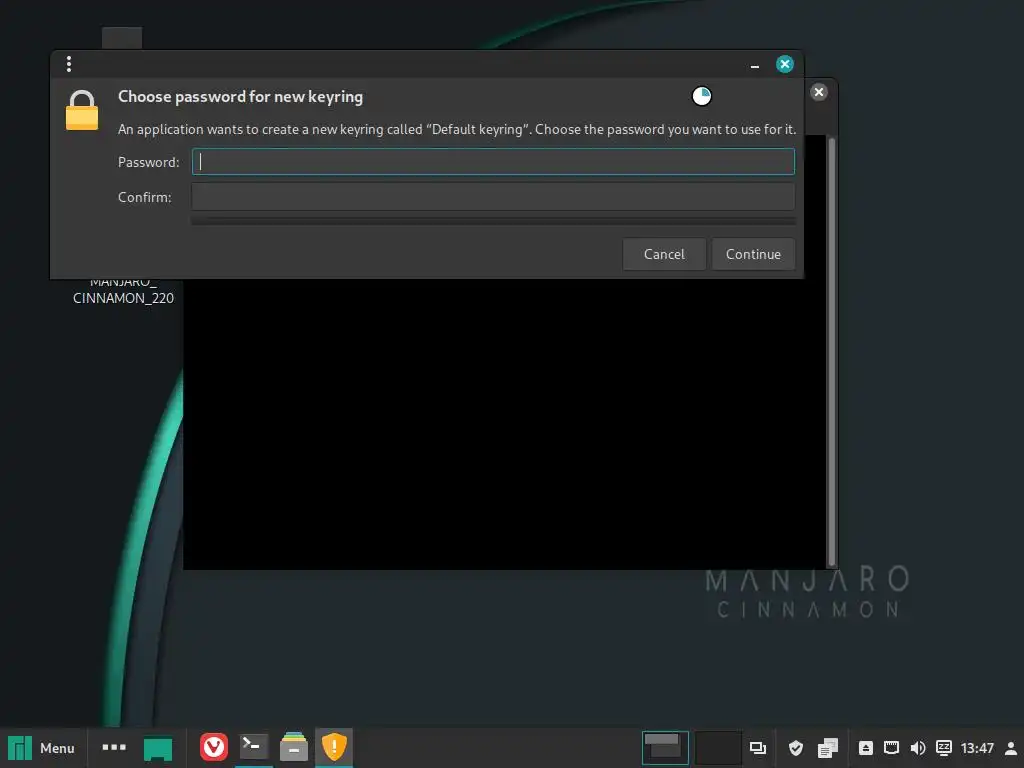Open the update shield tray icon
The width and height of the screenshot is (1024, 768).
pyautogui.click(x=795, y=748)
